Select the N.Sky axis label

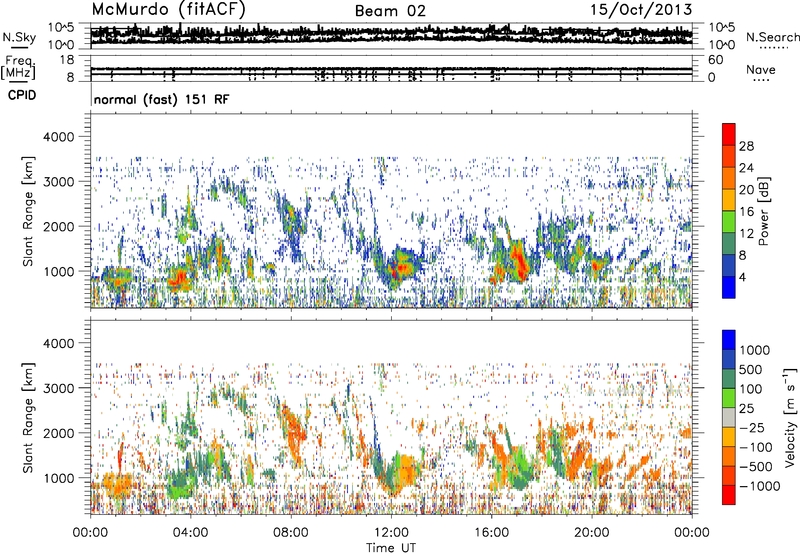19,37
